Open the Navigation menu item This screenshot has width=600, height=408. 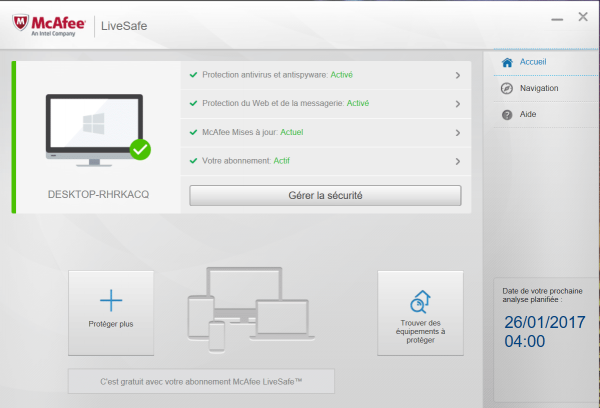545,88
